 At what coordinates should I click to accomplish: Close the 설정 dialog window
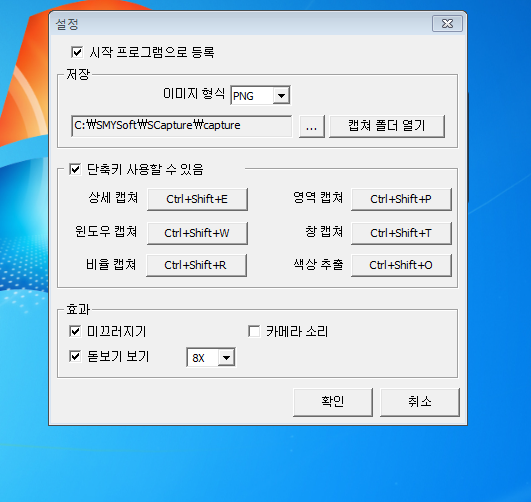(447, 24)
